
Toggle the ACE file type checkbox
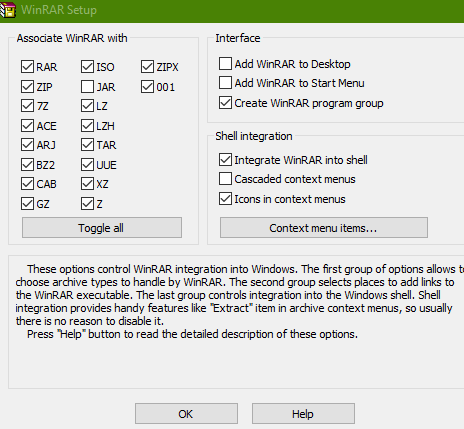point(27,126)
